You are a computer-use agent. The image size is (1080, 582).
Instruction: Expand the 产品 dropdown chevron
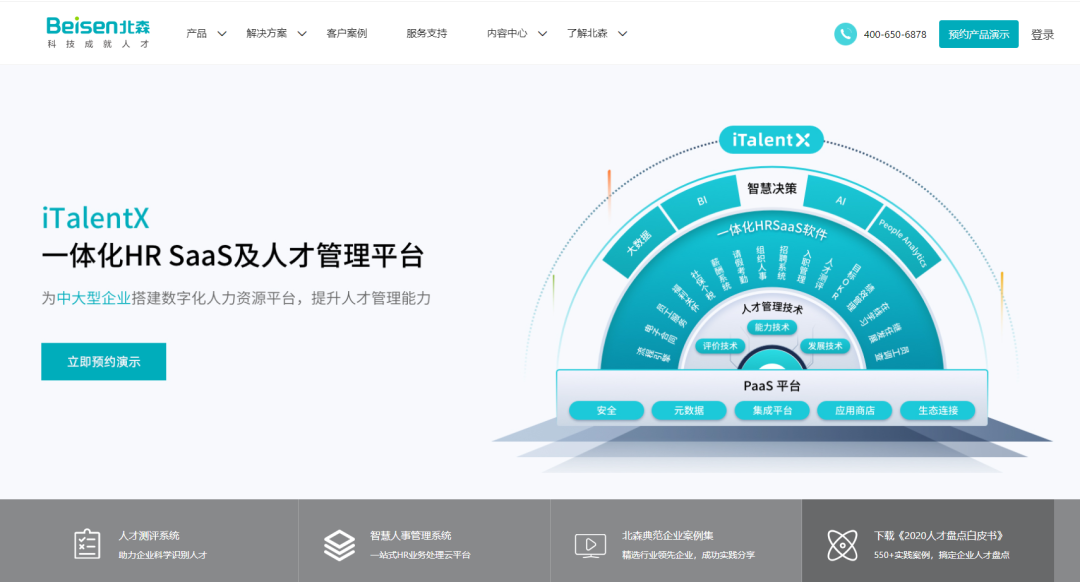click(222, 34)
